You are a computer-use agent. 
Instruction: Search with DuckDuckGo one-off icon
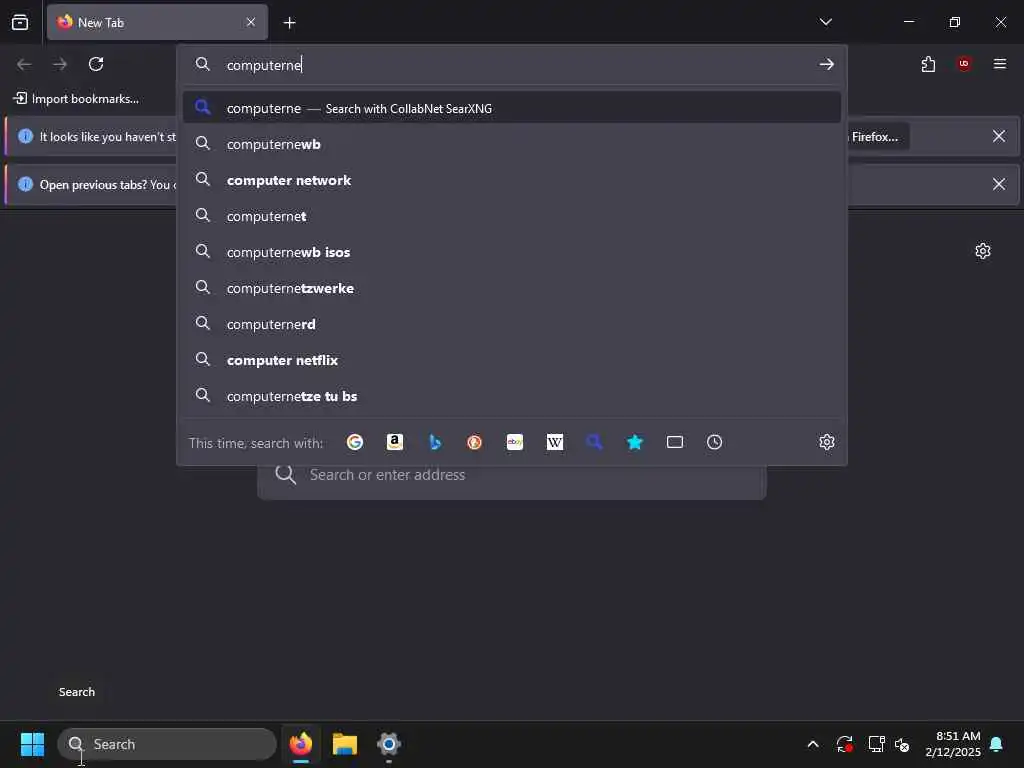click(x=475, y=442)
